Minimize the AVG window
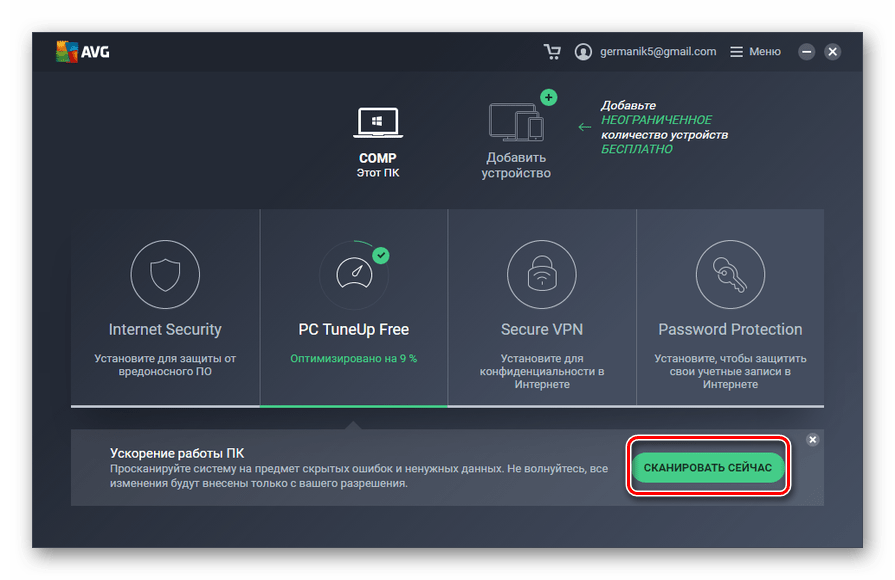This screenshot has height=580, width=895. tap(807, 52)
